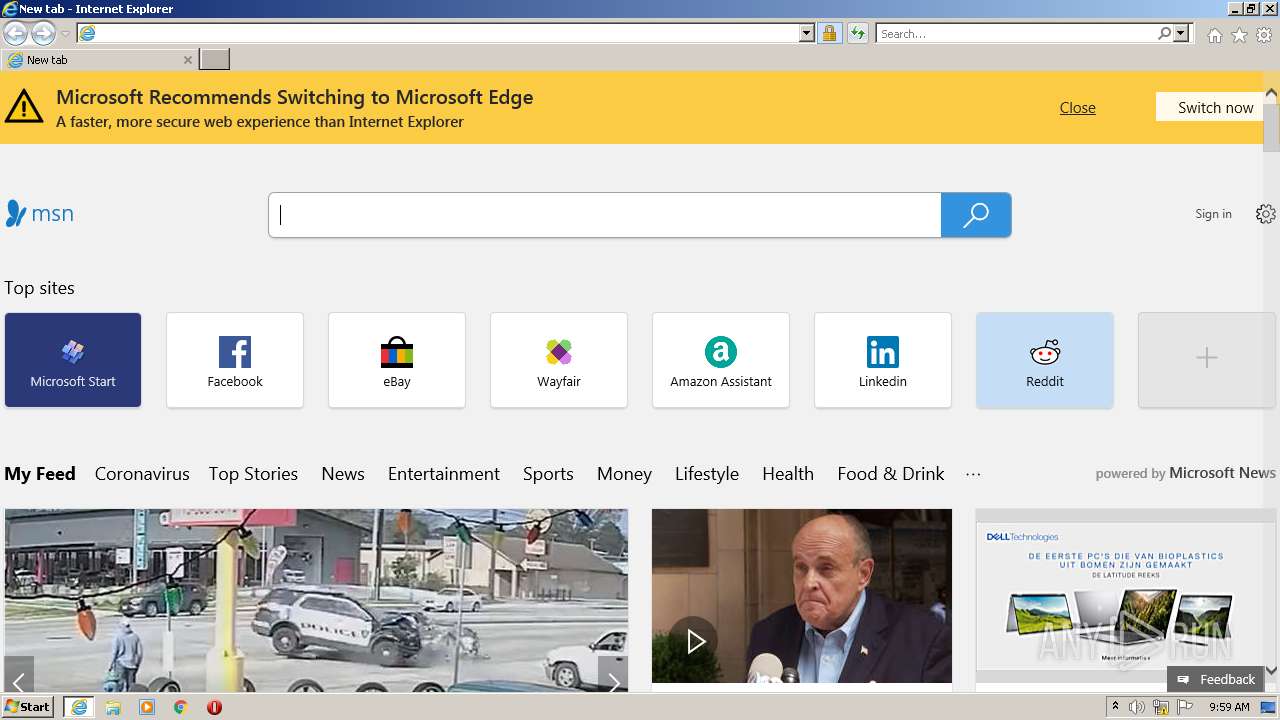Open the Microsoft Start top site tile
The width and height of the screenshot is (1280, 720).
73,360
